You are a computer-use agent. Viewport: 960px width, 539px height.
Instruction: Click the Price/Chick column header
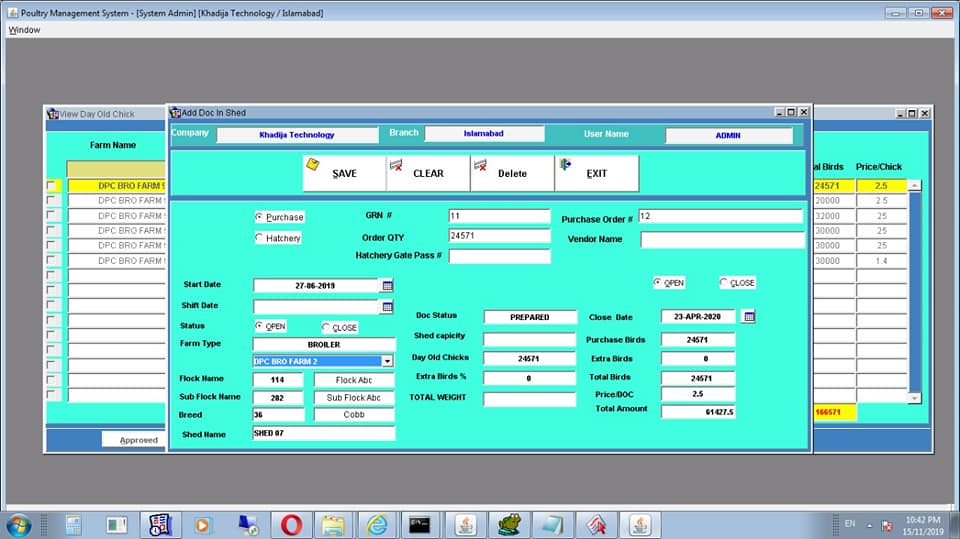pos(879,167)
